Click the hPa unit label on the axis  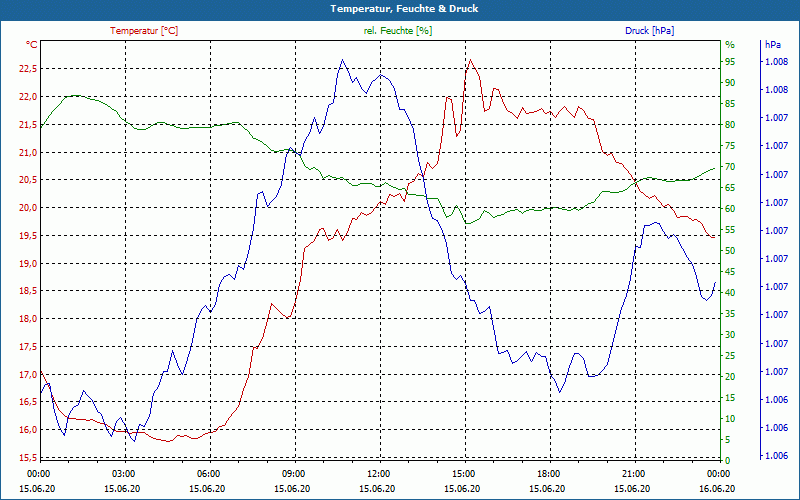[772, 45]
